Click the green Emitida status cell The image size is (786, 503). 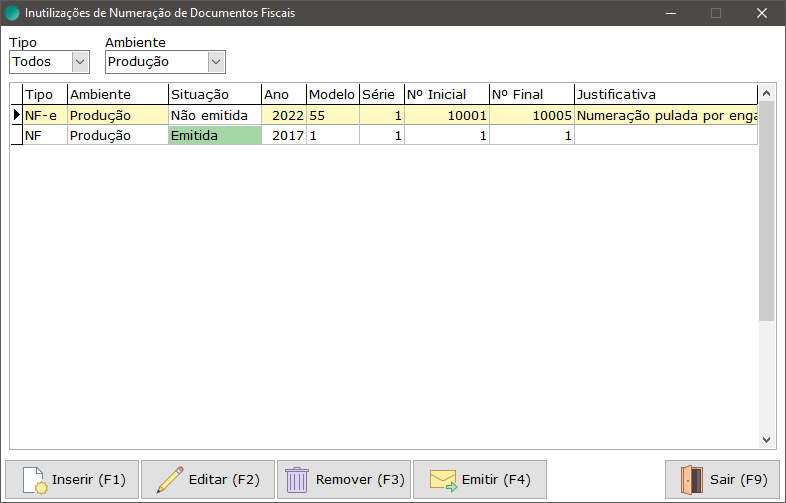(x=214, y=135)
